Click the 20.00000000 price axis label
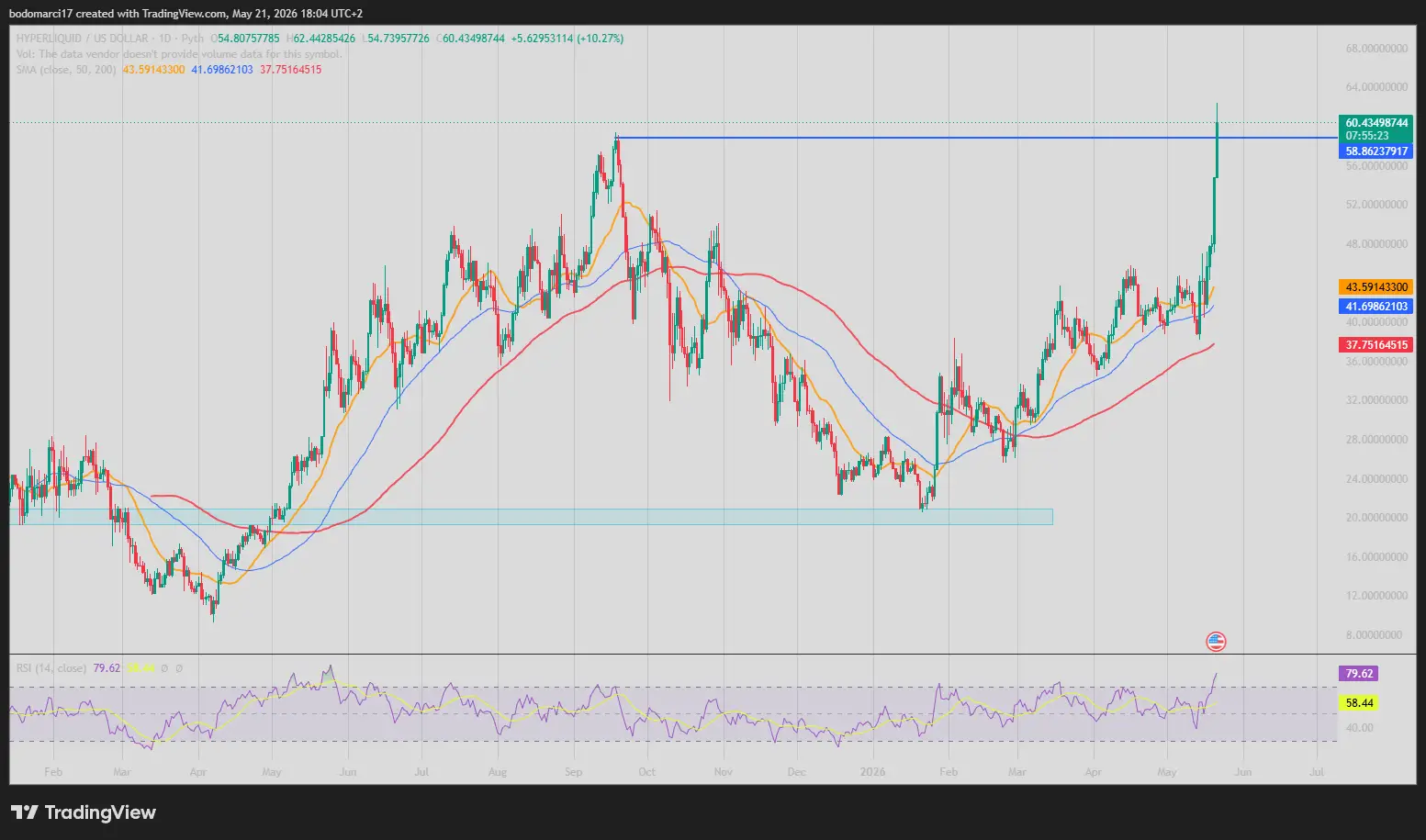 coord(1376,518)
